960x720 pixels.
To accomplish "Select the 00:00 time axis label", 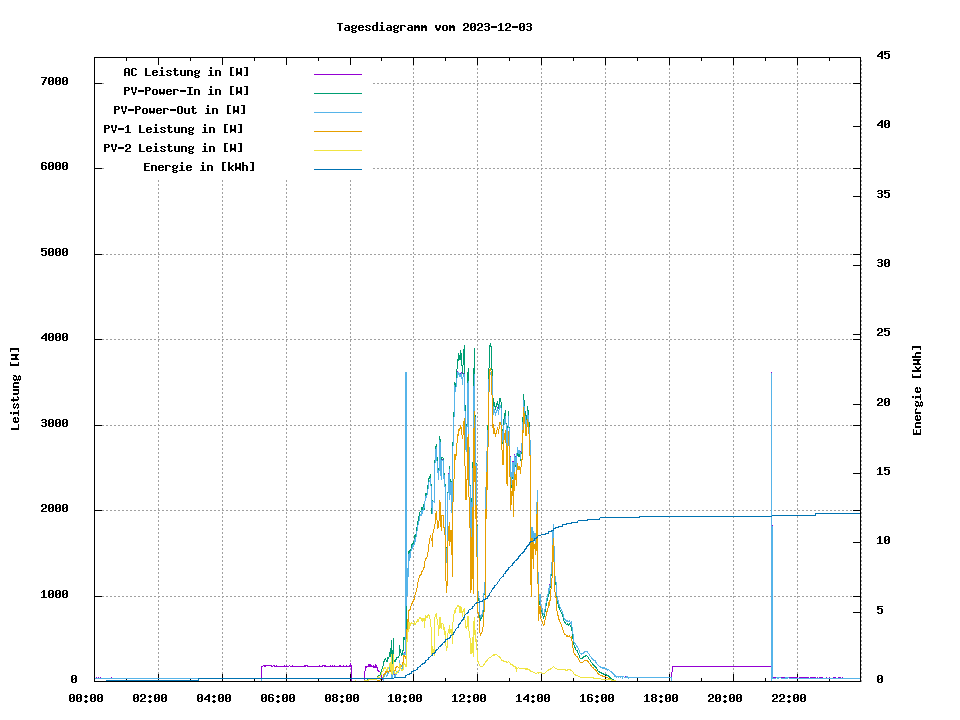I will coord(86,698).
